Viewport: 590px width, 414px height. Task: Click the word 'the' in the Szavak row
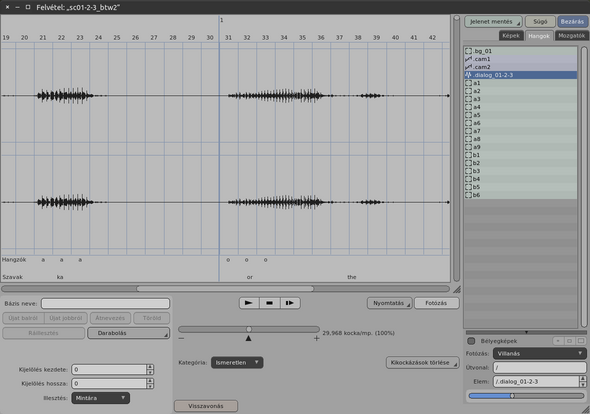pyautogui.click(x=352, y=277)
